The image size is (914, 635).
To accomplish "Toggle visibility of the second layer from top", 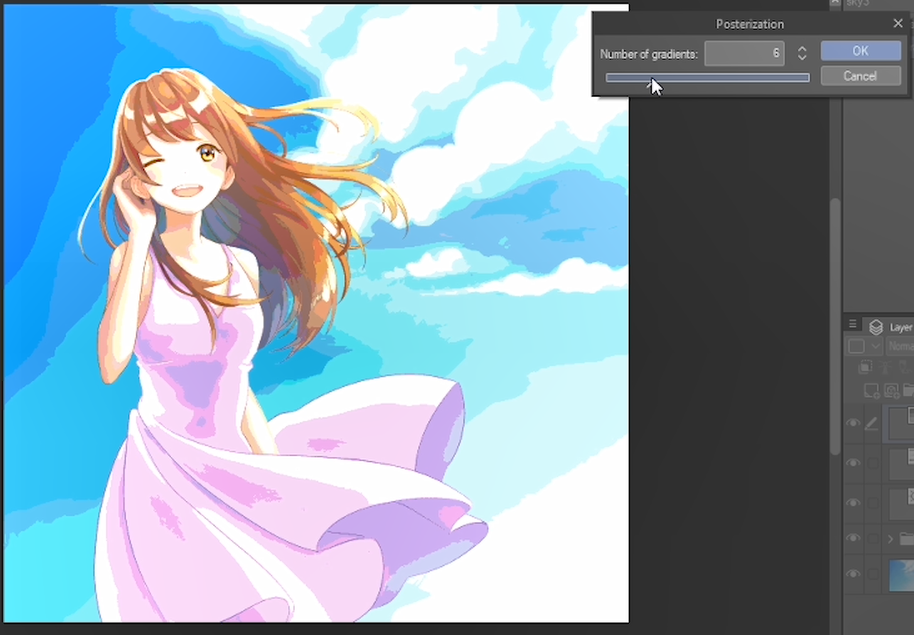I will click(853, 463).
